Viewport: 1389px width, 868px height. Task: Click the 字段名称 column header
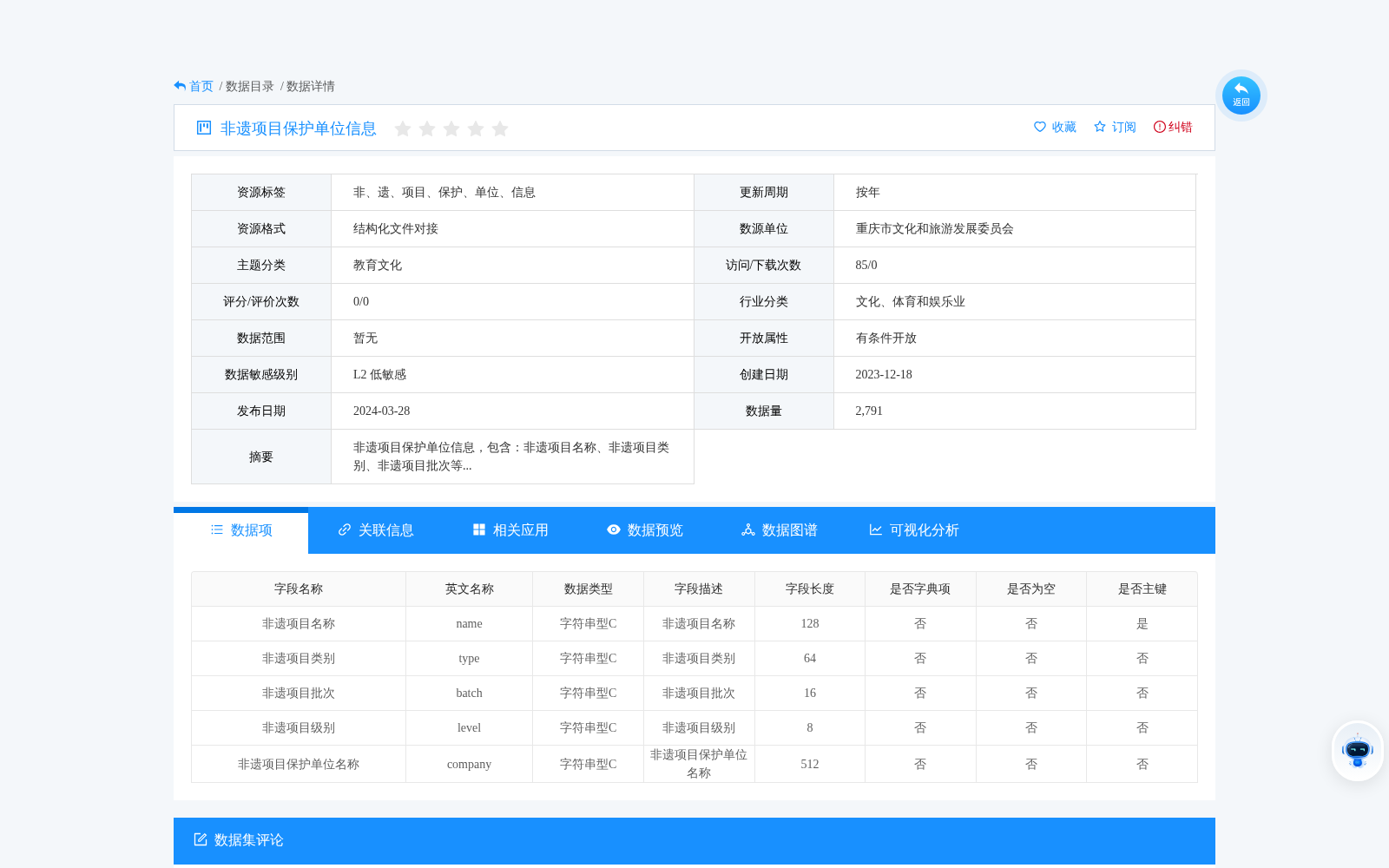point(299,589)
